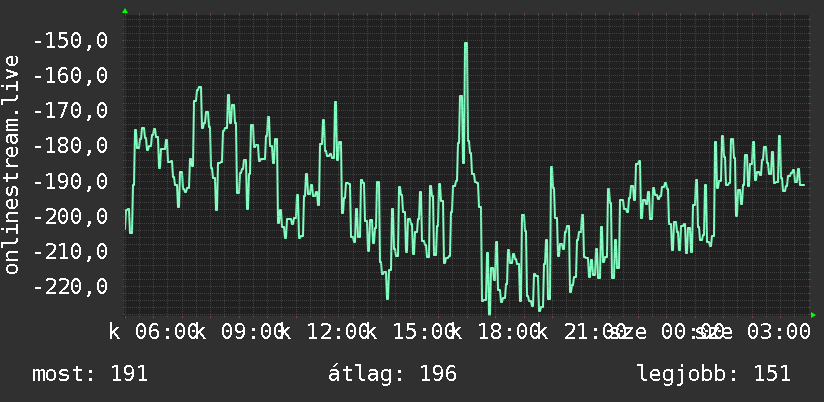Click the -150,0 Y-axis label
Image resolution: width=824 pixels, height=402 pixels.
click(71, 40)
